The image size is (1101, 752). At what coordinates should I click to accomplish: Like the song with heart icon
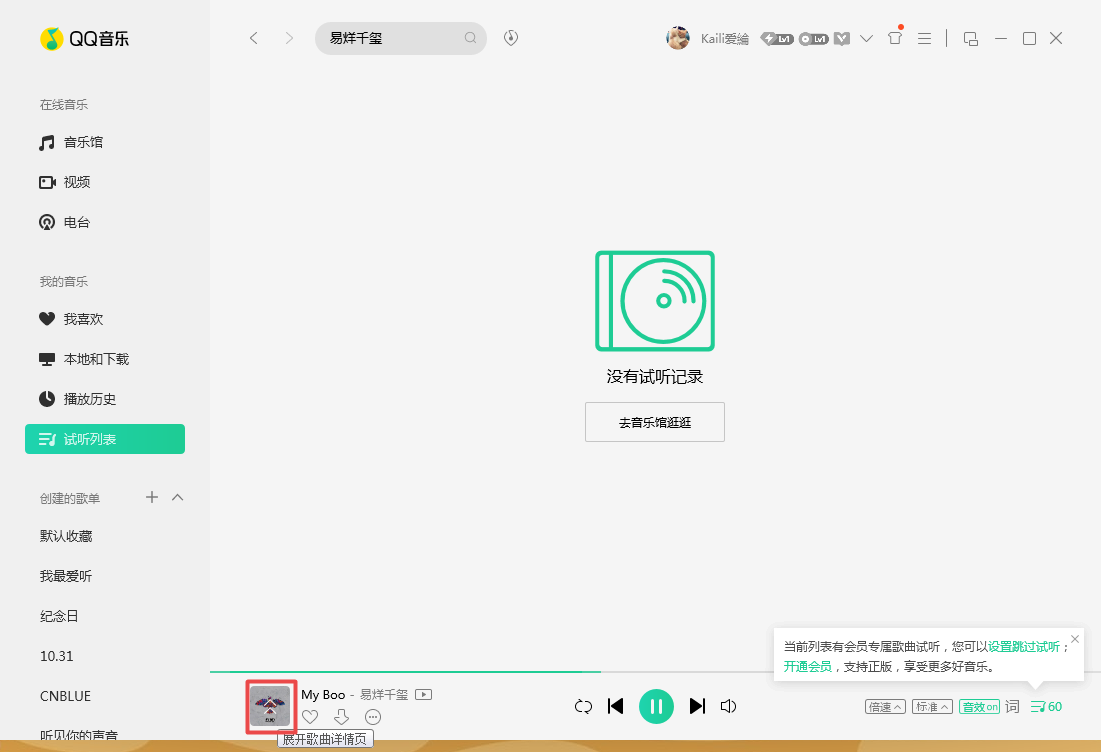[x=310, y=717]
